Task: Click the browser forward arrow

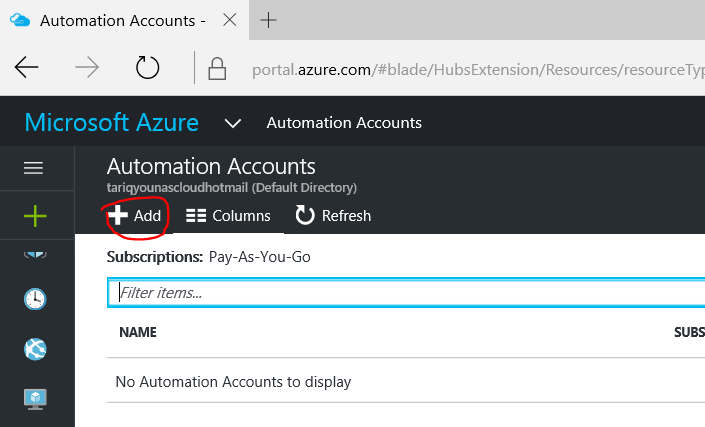Action: (x=87, y=68)
